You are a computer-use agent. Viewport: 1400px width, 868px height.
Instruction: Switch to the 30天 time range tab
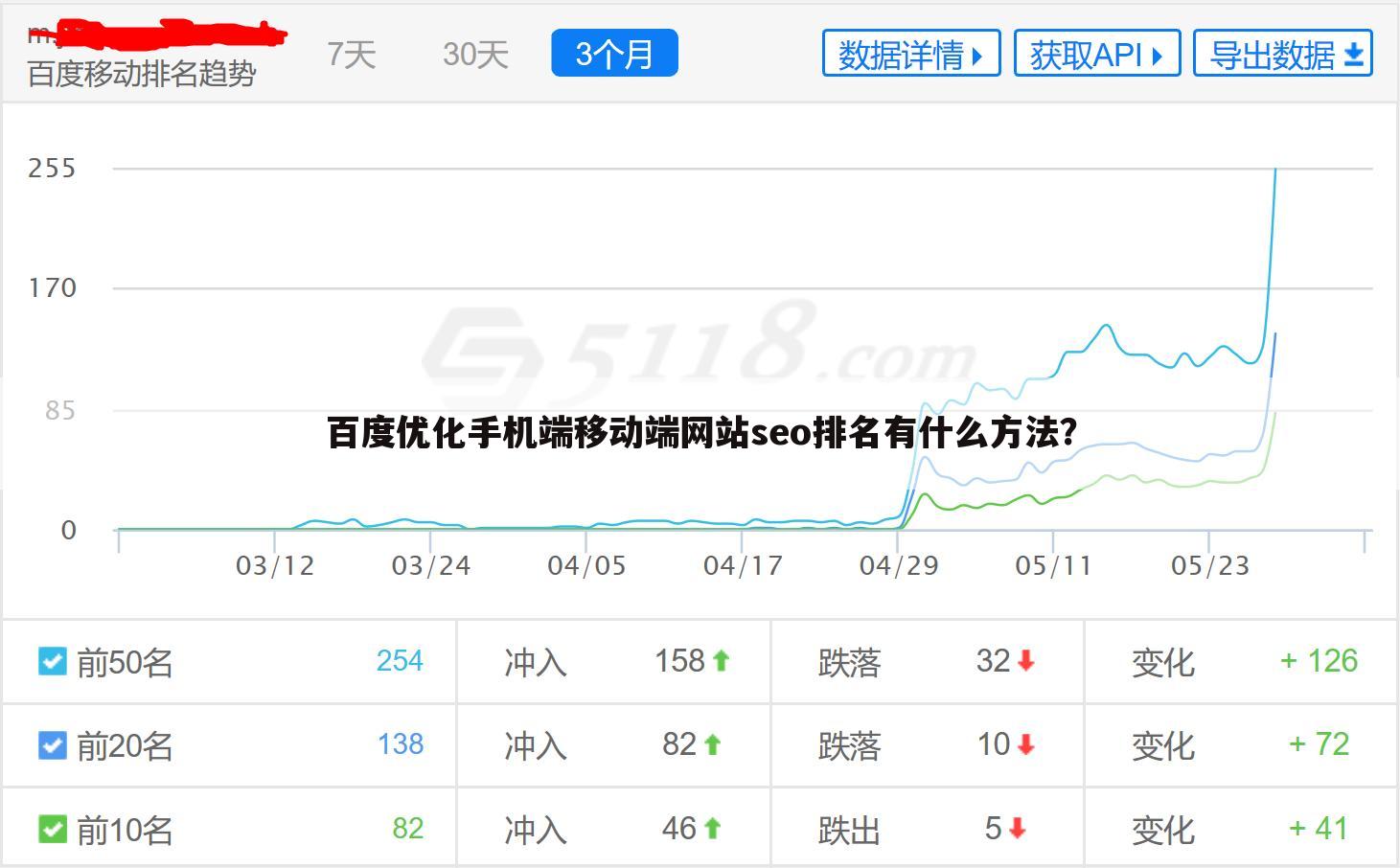point(473,55)
